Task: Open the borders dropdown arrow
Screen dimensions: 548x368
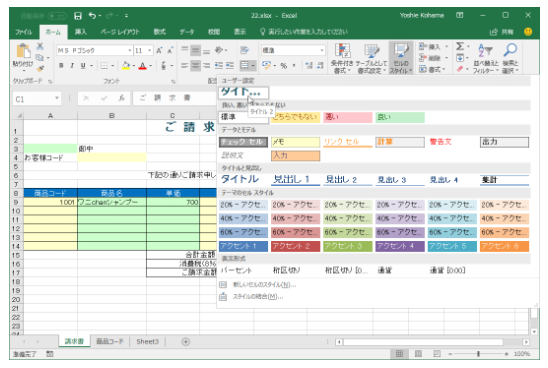Action: coord(113,65)
